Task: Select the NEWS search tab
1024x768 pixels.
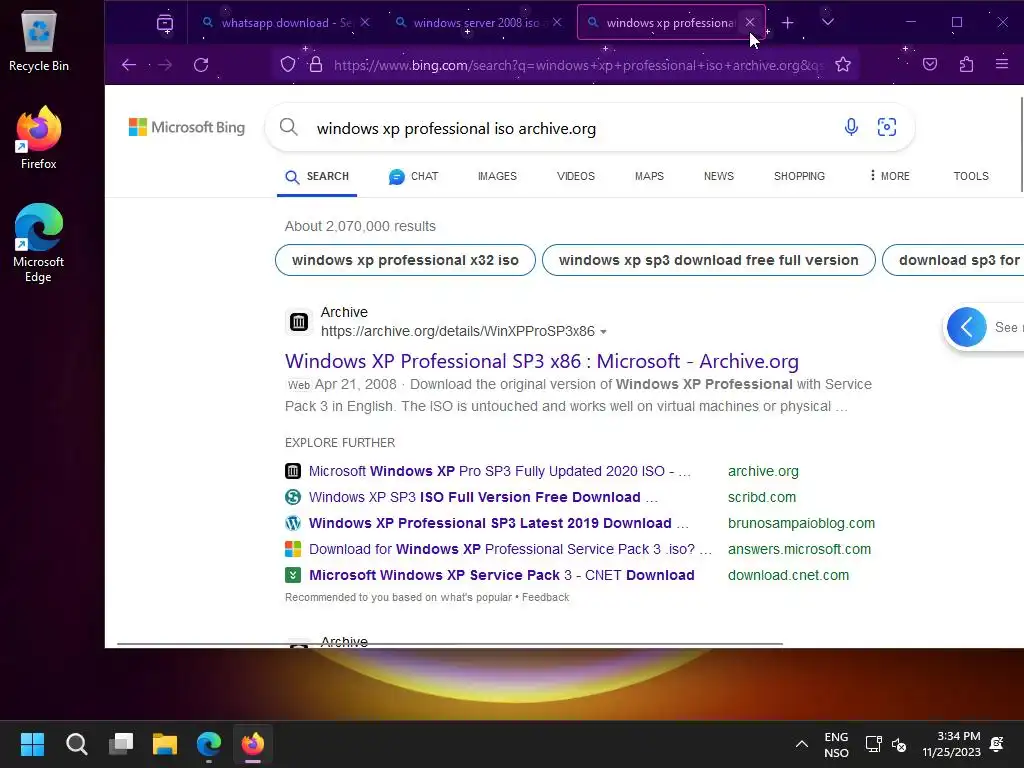Action: click(x=719, y=176)
